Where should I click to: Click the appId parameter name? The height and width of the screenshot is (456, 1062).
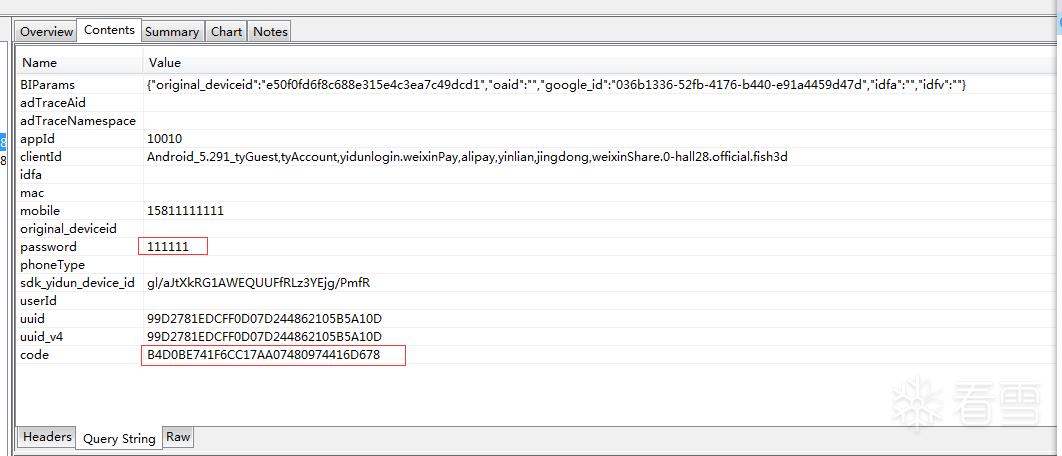(37, 139)
